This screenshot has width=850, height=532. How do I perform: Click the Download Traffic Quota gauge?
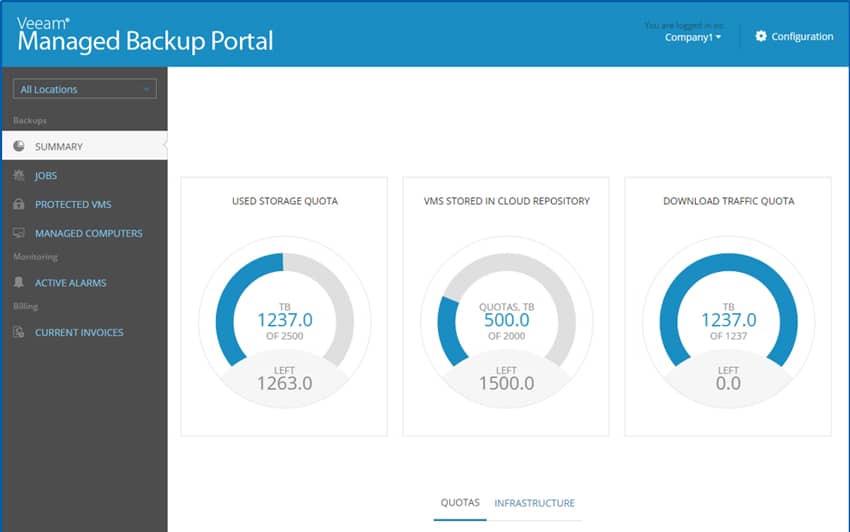729,322
